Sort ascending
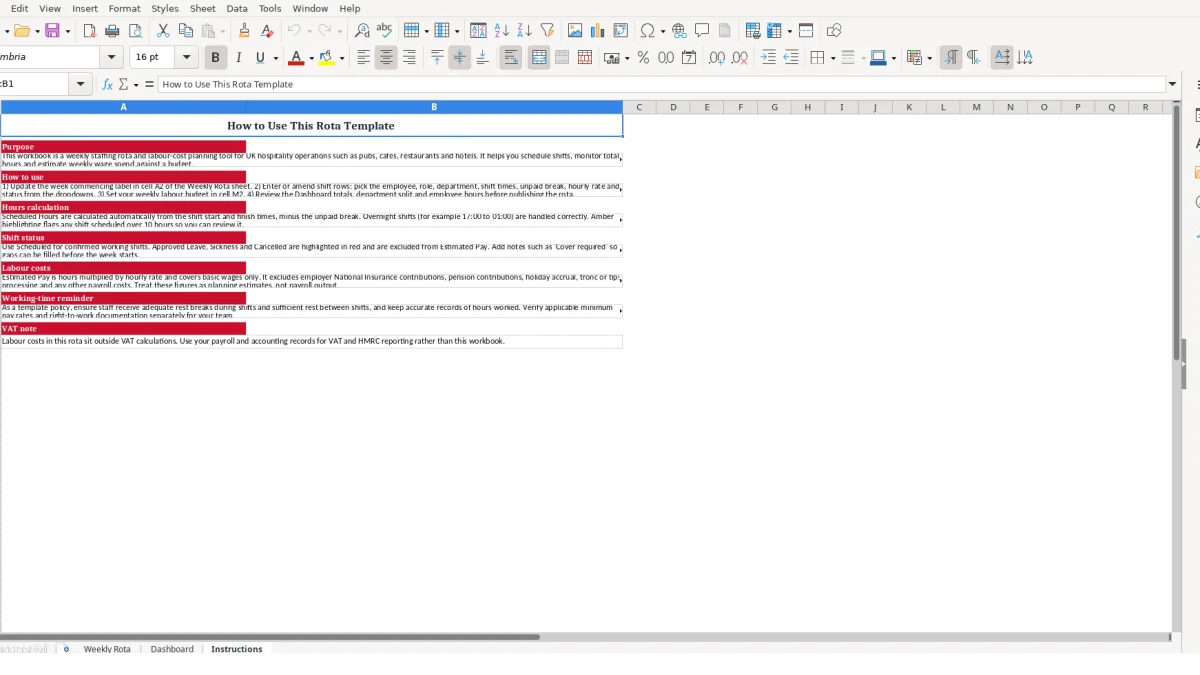The height and width of the screenshot is (675, 1200). tap(502, 31)
